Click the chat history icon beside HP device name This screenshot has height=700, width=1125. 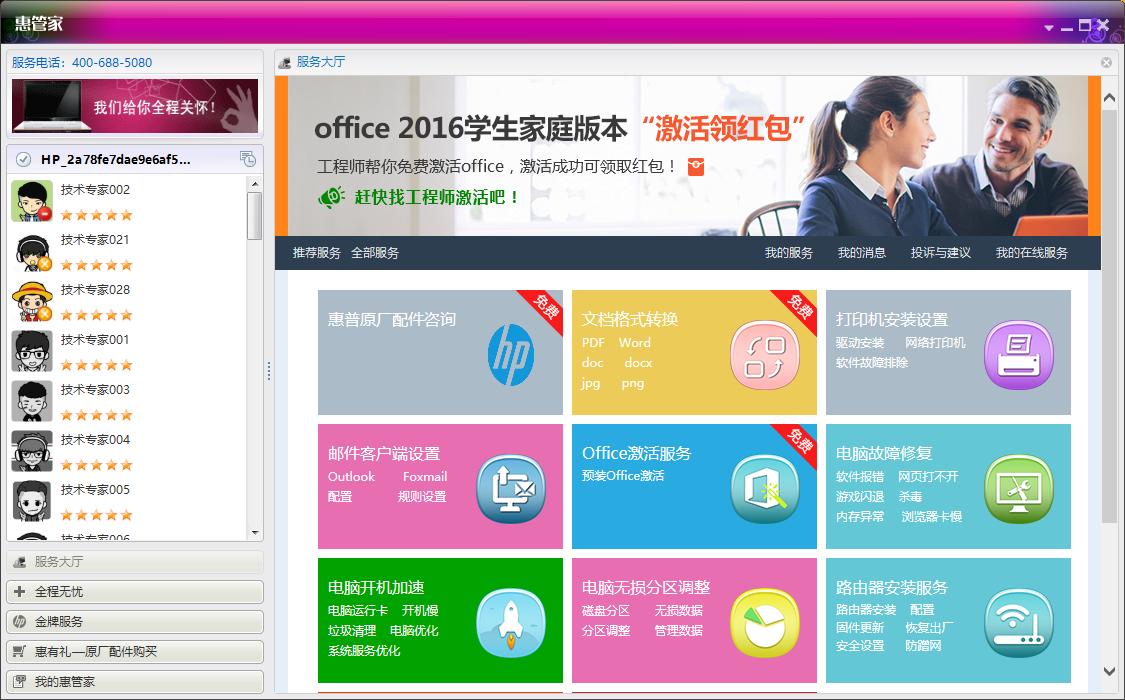(x=248, y=159)
